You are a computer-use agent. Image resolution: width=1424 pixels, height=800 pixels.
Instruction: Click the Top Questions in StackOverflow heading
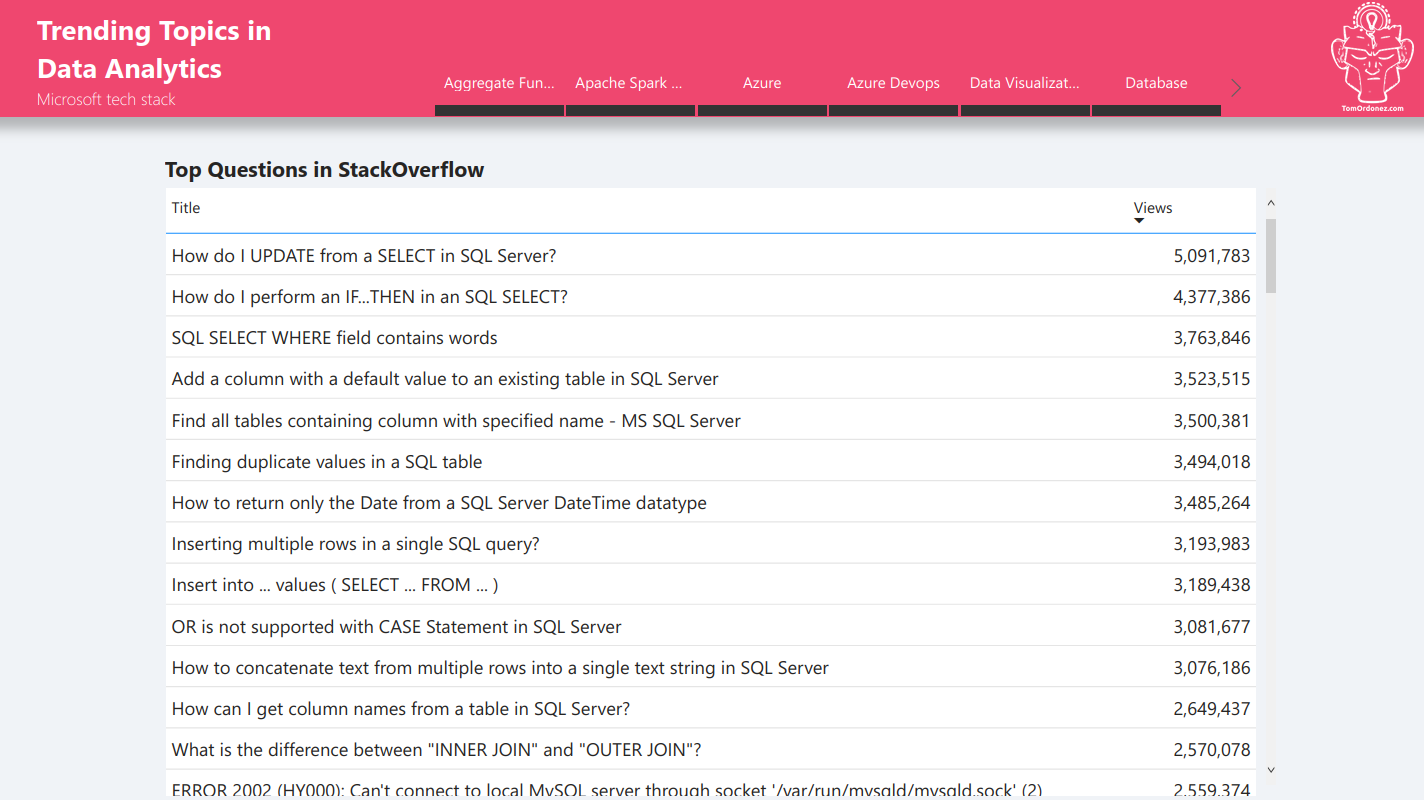tap(325, 170)
